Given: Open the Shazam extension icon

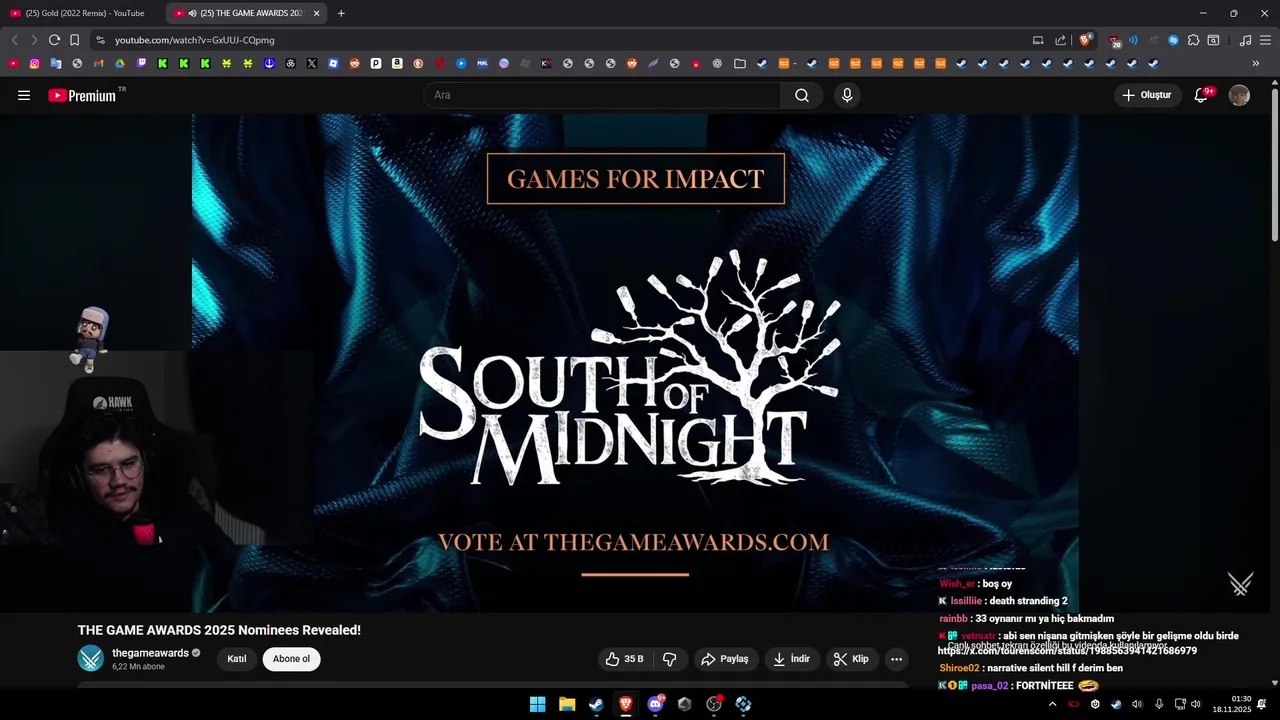Looking at the screenshot, I should (1173, 40).
